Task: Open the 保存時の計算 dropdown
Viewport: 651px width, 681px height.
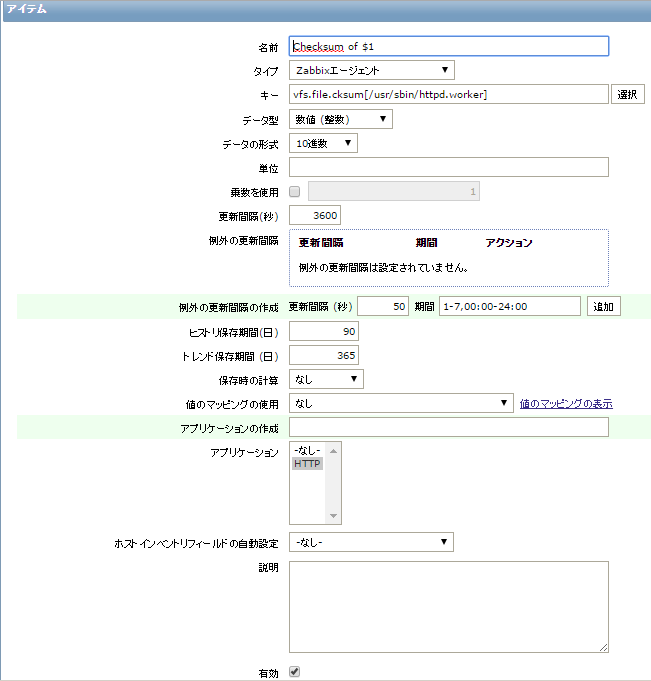Action: pyautogui.click(x=326, y=380)
